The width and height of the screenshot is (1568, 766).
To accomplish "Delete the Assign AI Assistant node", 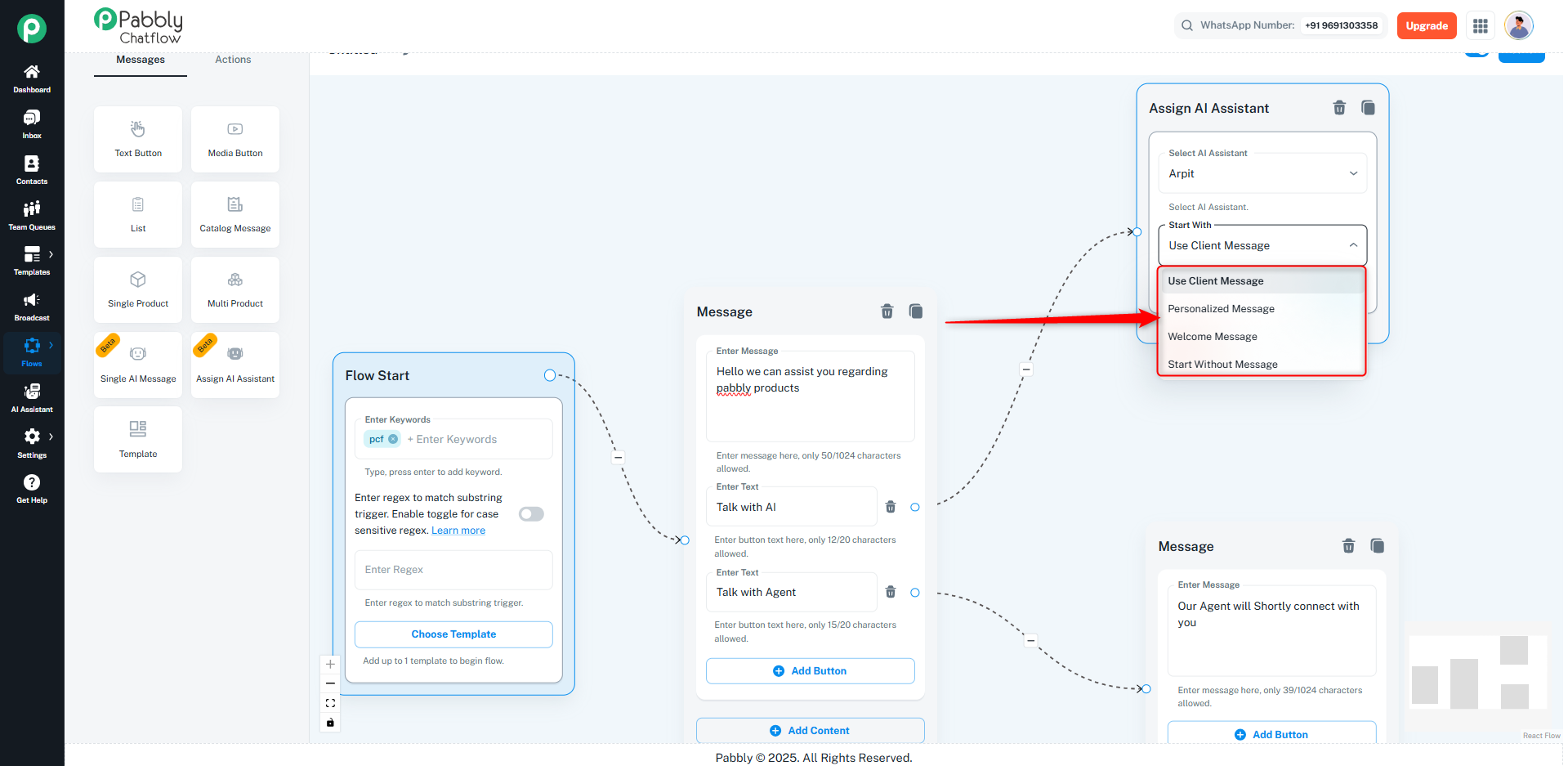I will (1339, 108).
